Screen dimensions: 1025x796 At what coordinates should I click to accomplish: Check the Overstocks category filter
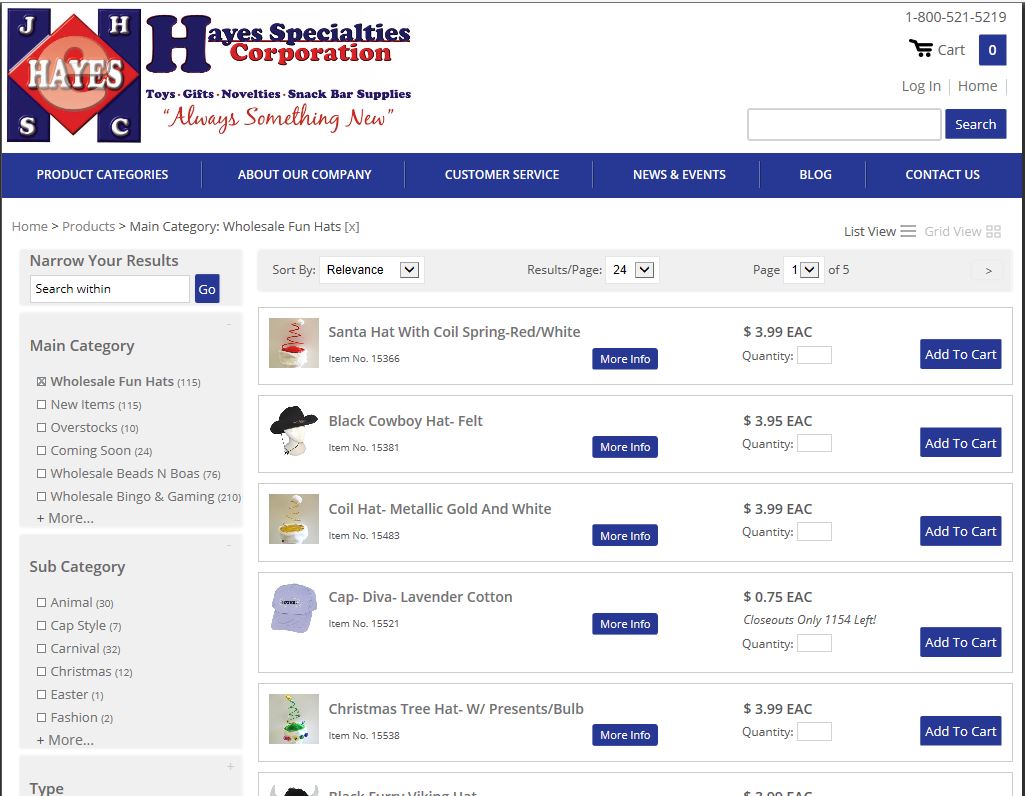coord(42,428)
